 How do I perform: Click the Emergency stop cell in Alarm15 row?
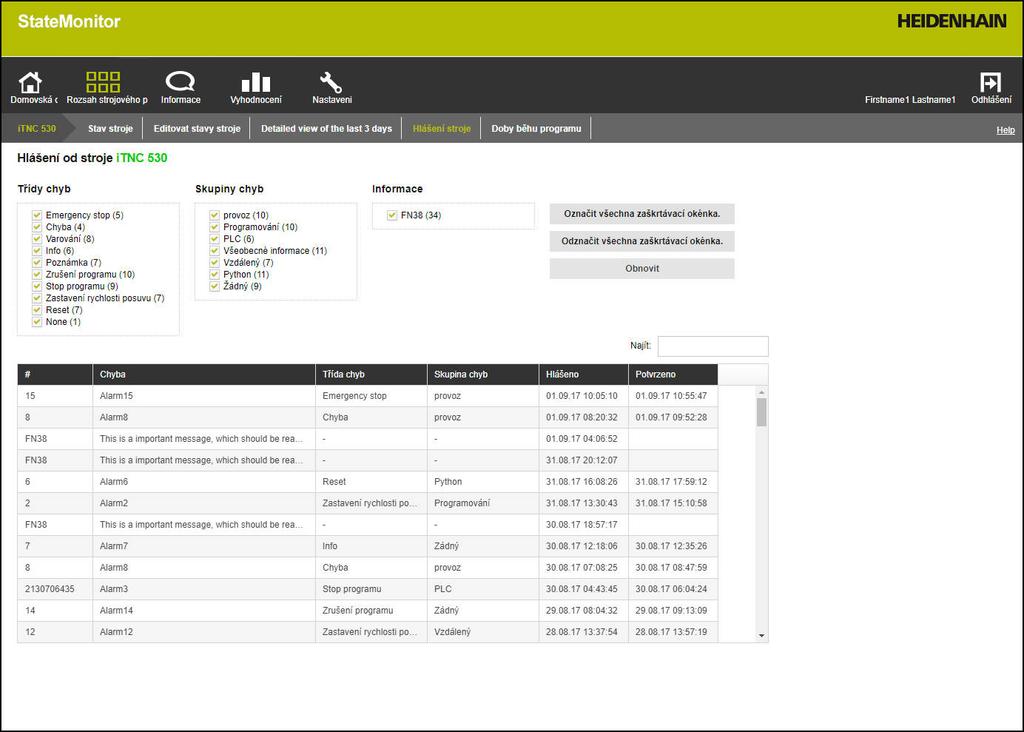click(x=371, y=396)
